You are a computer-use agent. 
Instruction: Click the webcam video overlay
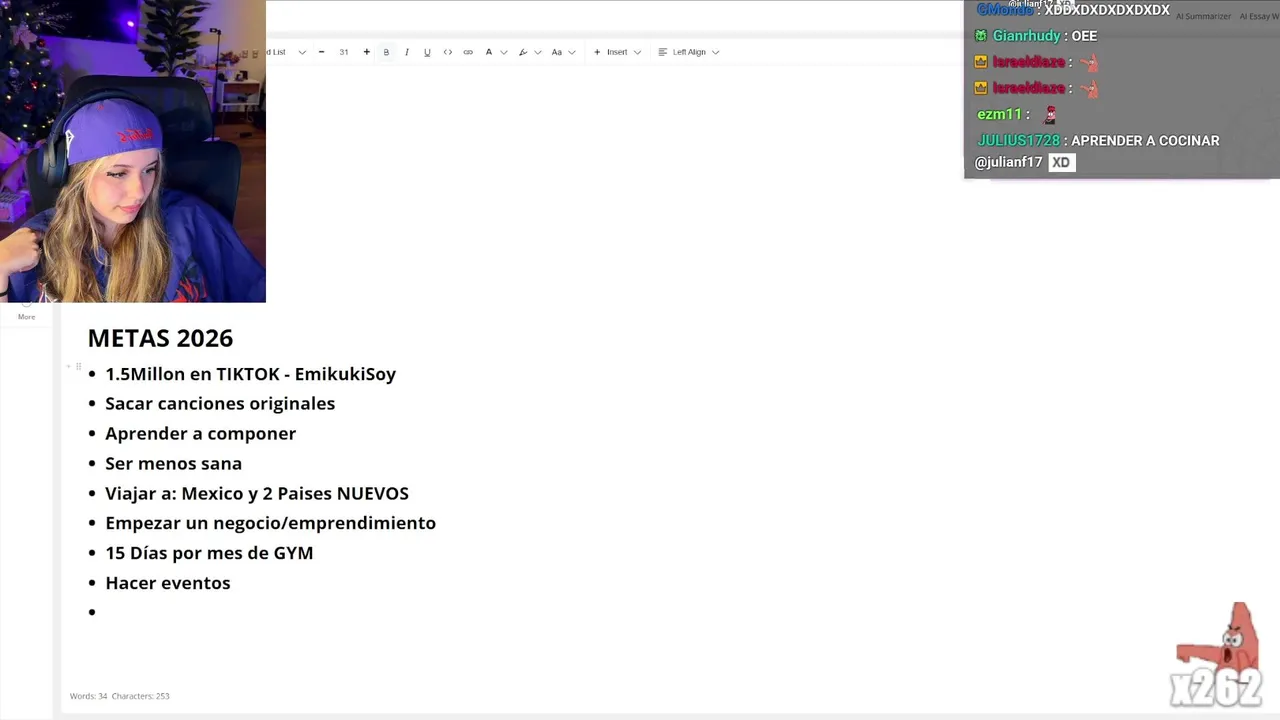point(133,151)
